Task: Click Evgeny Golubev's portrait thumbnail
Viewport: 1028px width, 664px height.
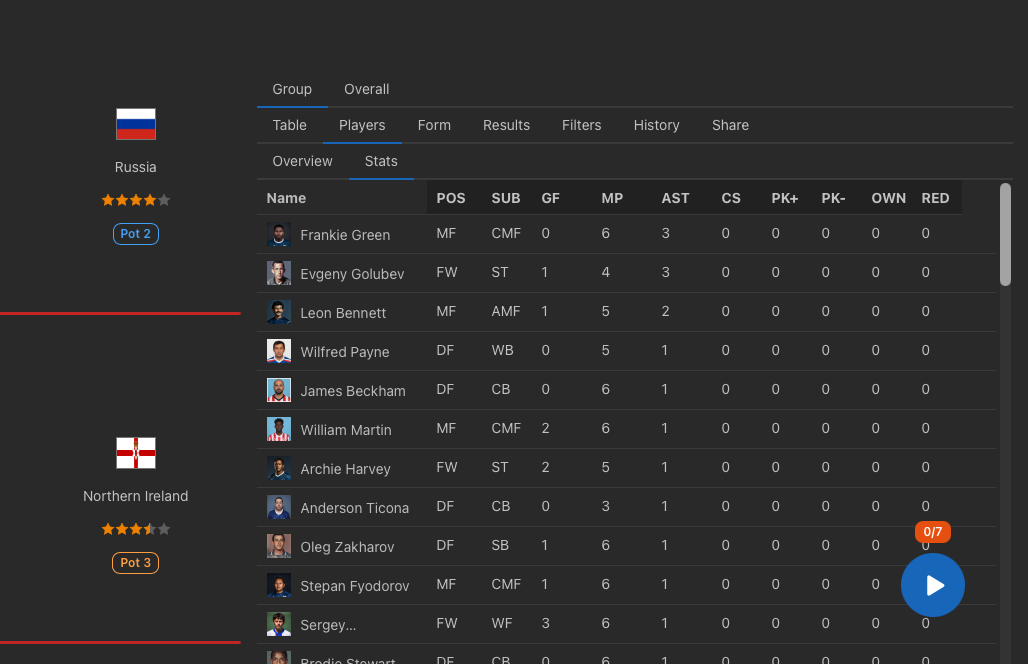Action: (x=279, y=273)
